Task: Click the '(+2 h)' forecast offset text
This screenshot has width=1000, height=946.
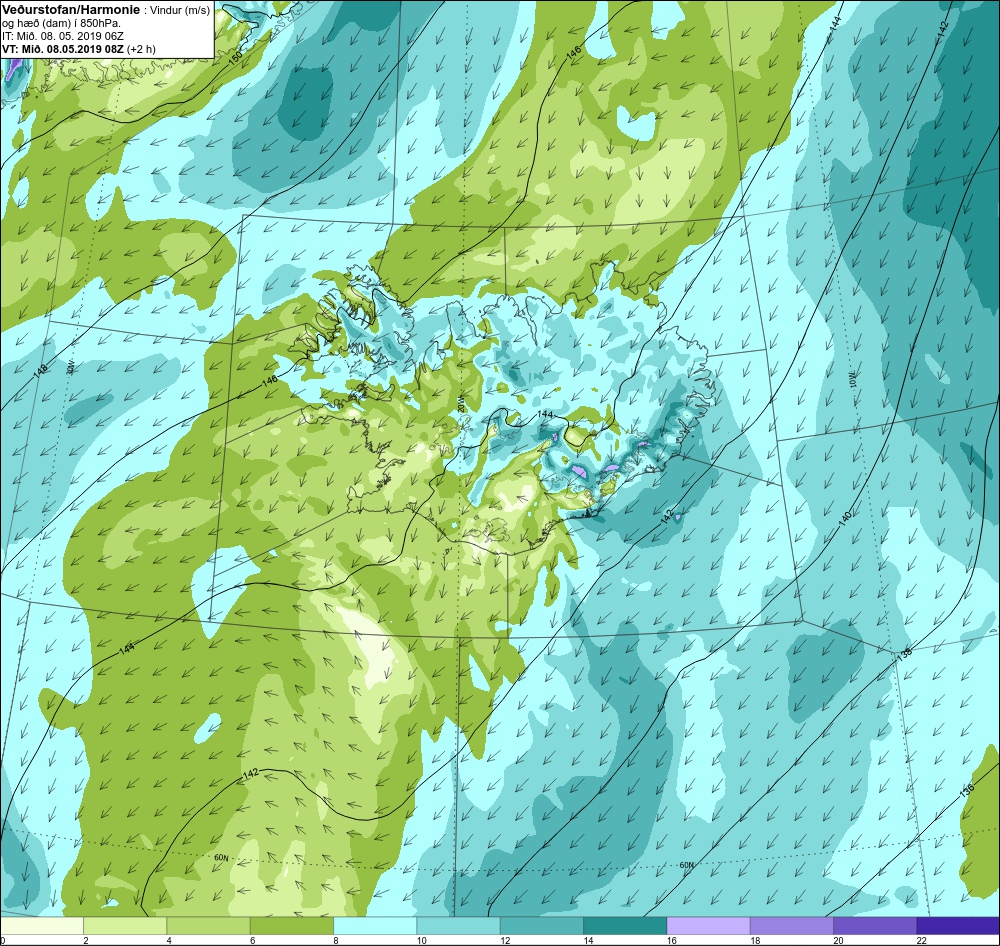Action: [142, 49]
